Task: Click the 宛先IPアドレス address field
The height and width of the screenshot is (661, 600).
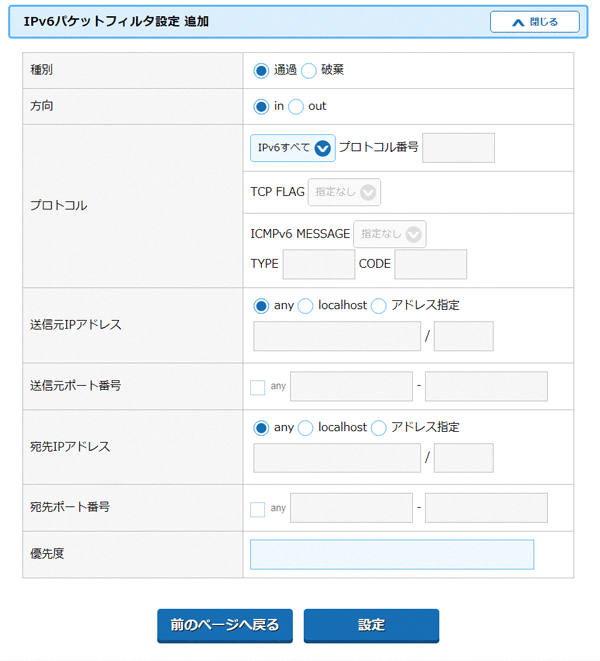Action: [x=337, y=458]
